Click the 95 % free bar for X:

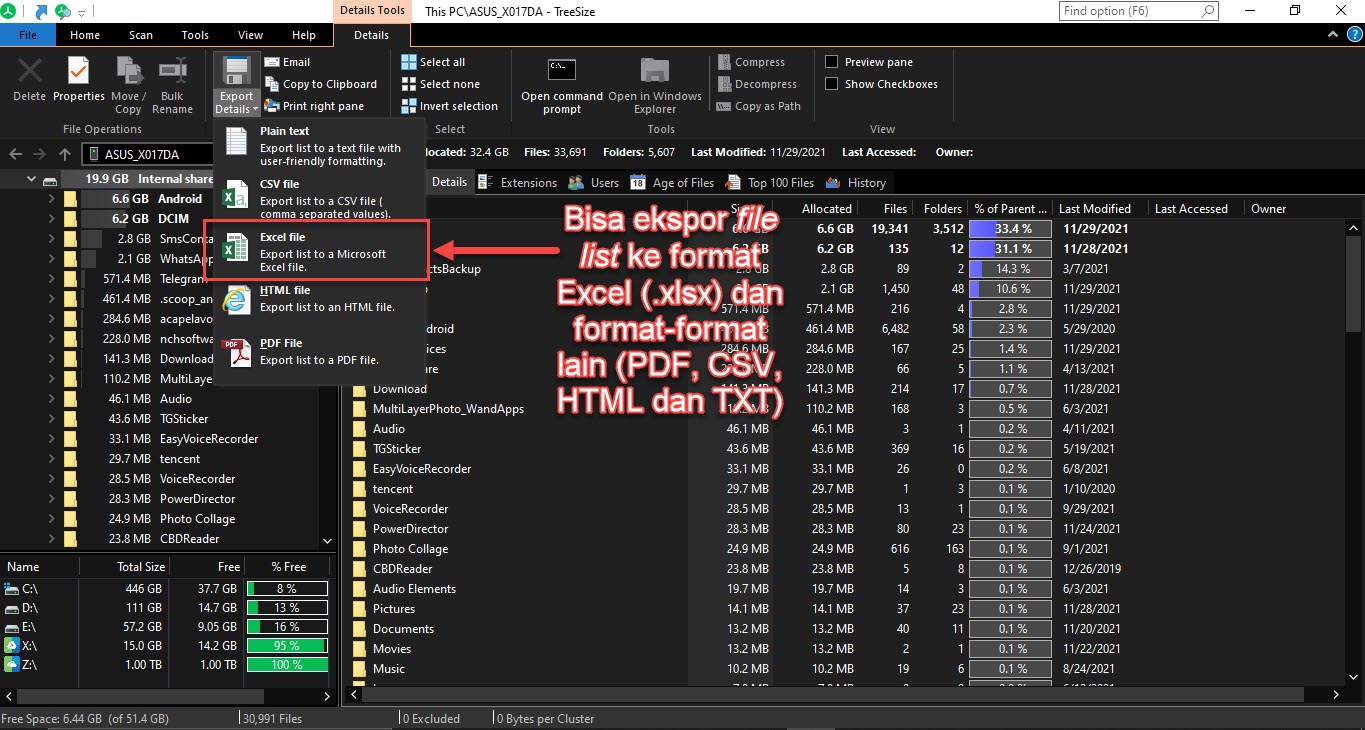tap(287, 646)
